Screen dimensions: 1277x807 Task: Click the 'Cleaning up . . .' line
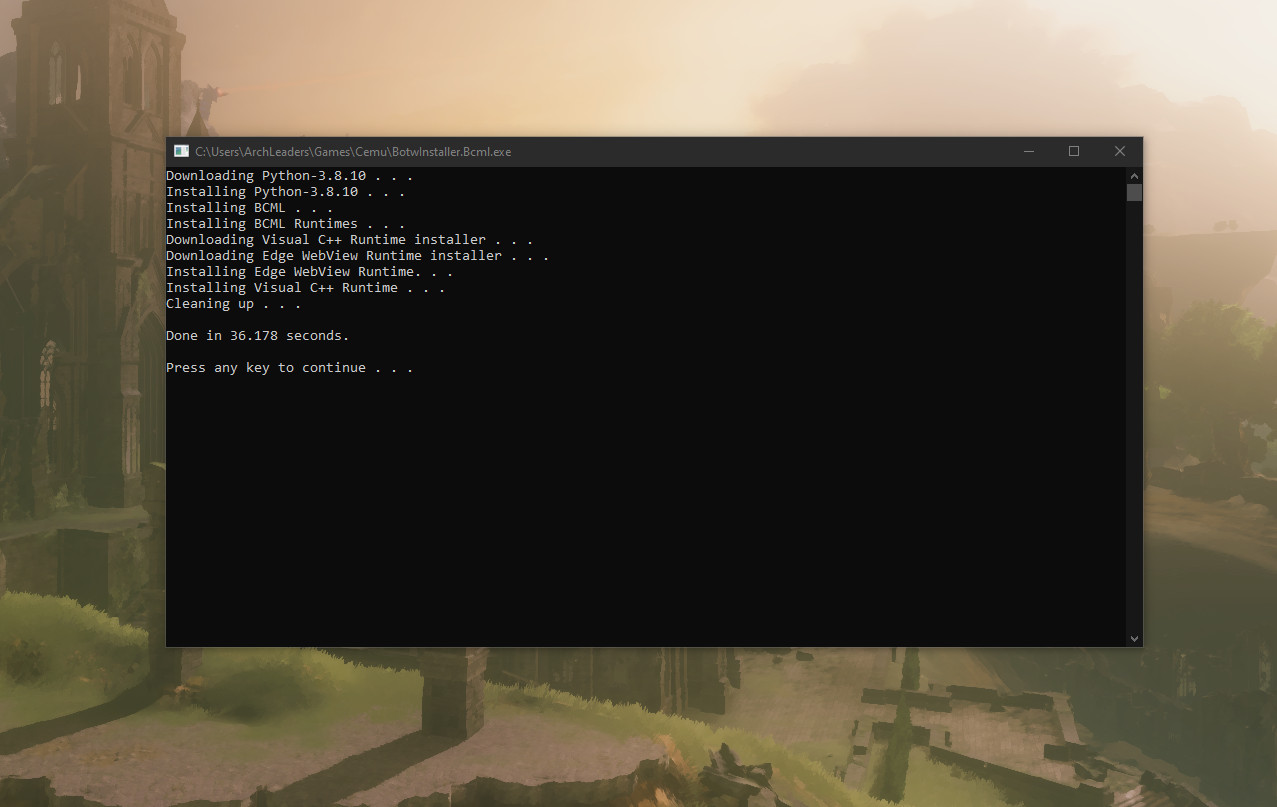pyautogui.click(x=233, y=304)
